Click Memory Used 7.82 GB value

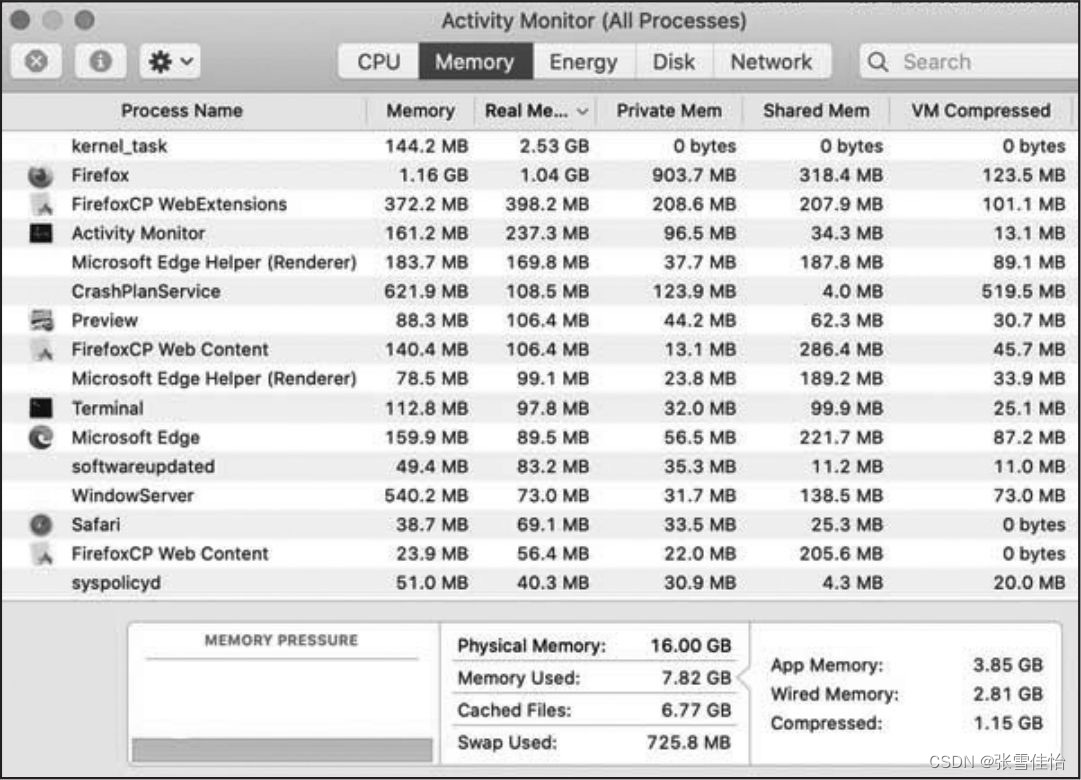(x=696, y=678)
